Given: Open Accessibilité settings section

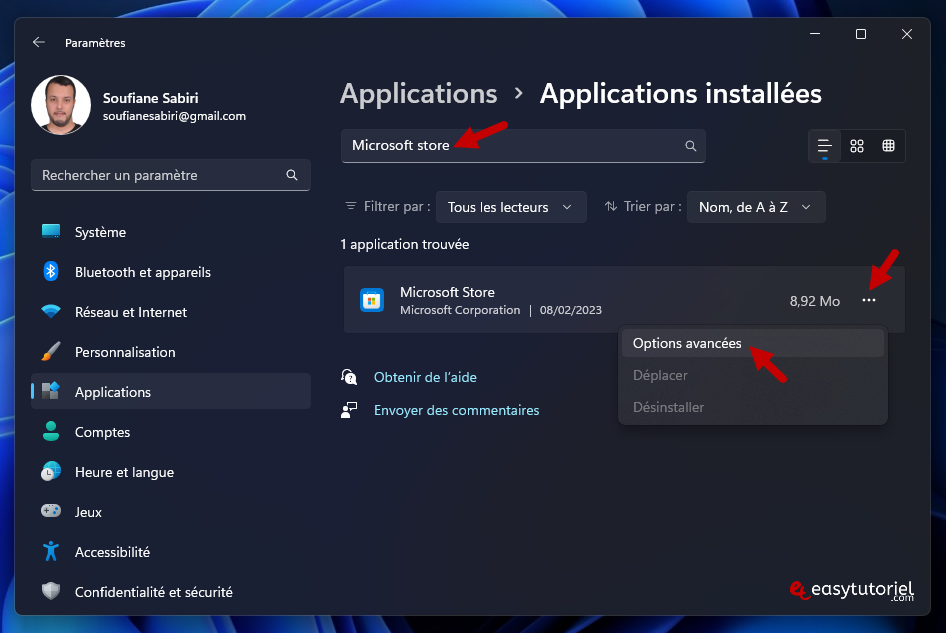Looking at the screenshot, I should (171, 552).
